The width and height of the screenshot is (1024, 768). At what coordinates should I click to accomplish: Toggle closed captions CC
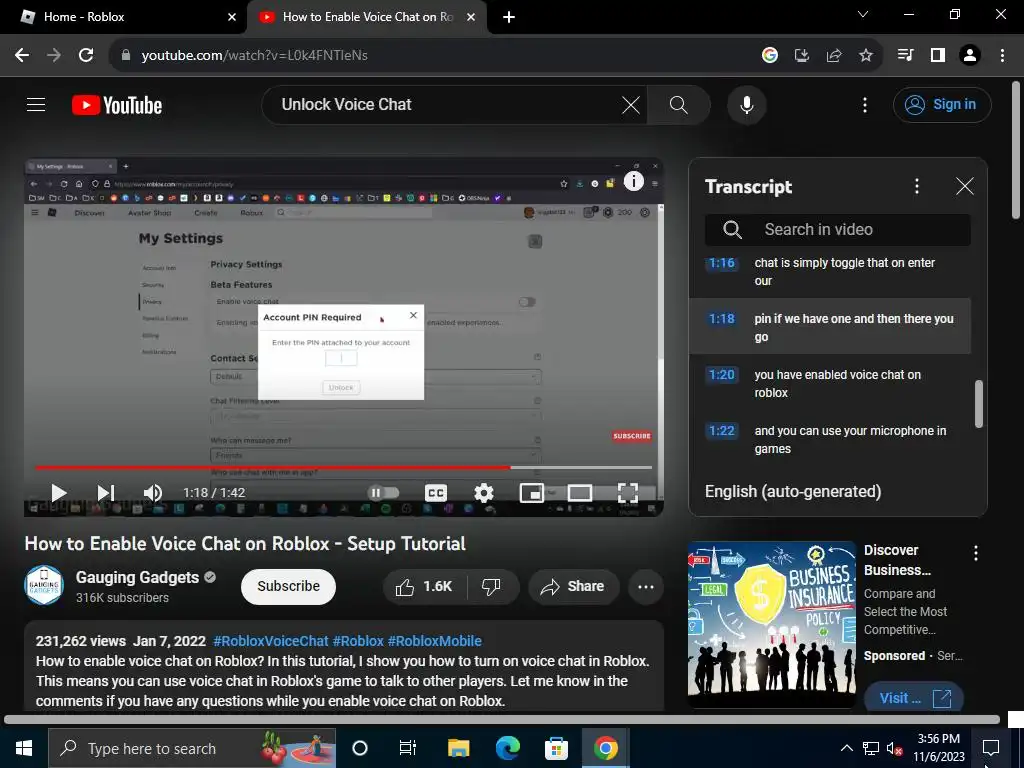436,492
